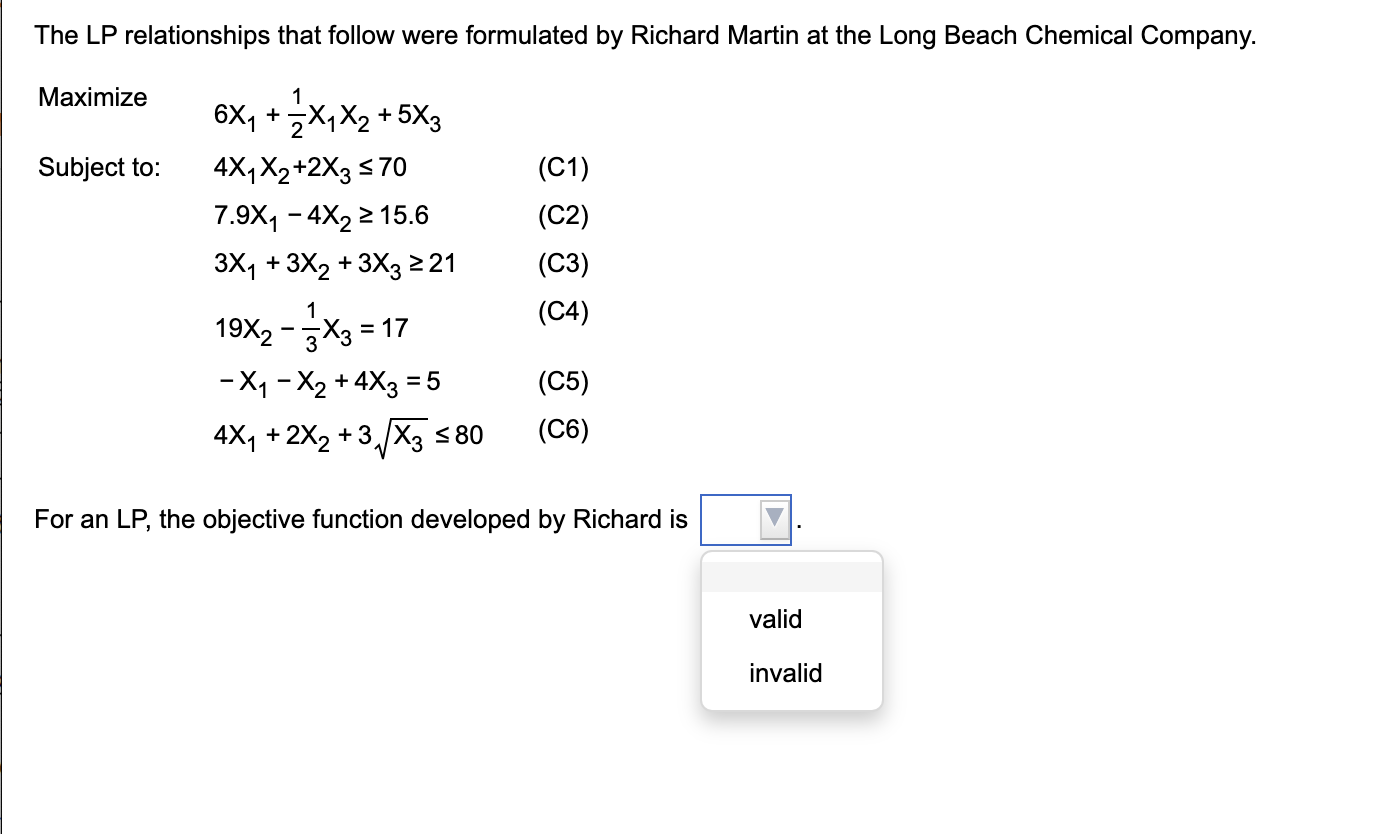Image resolution: width=1390 pixels, height=834 pixels.
Task: Select 'invalid' from the dropdown list
Action: (784, 673)
